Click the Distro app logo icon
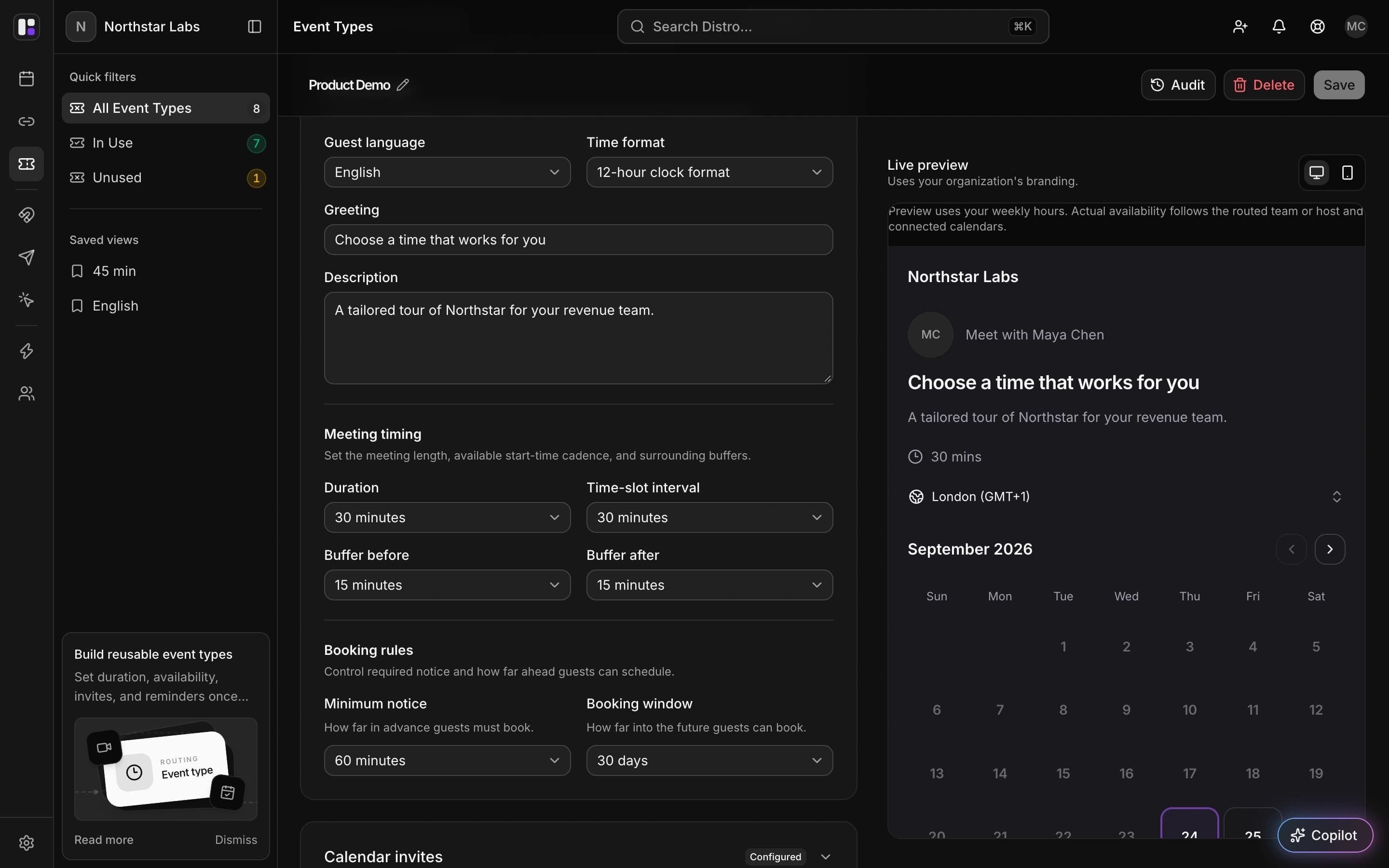The image size is (1389, 868). pos(27,27)
